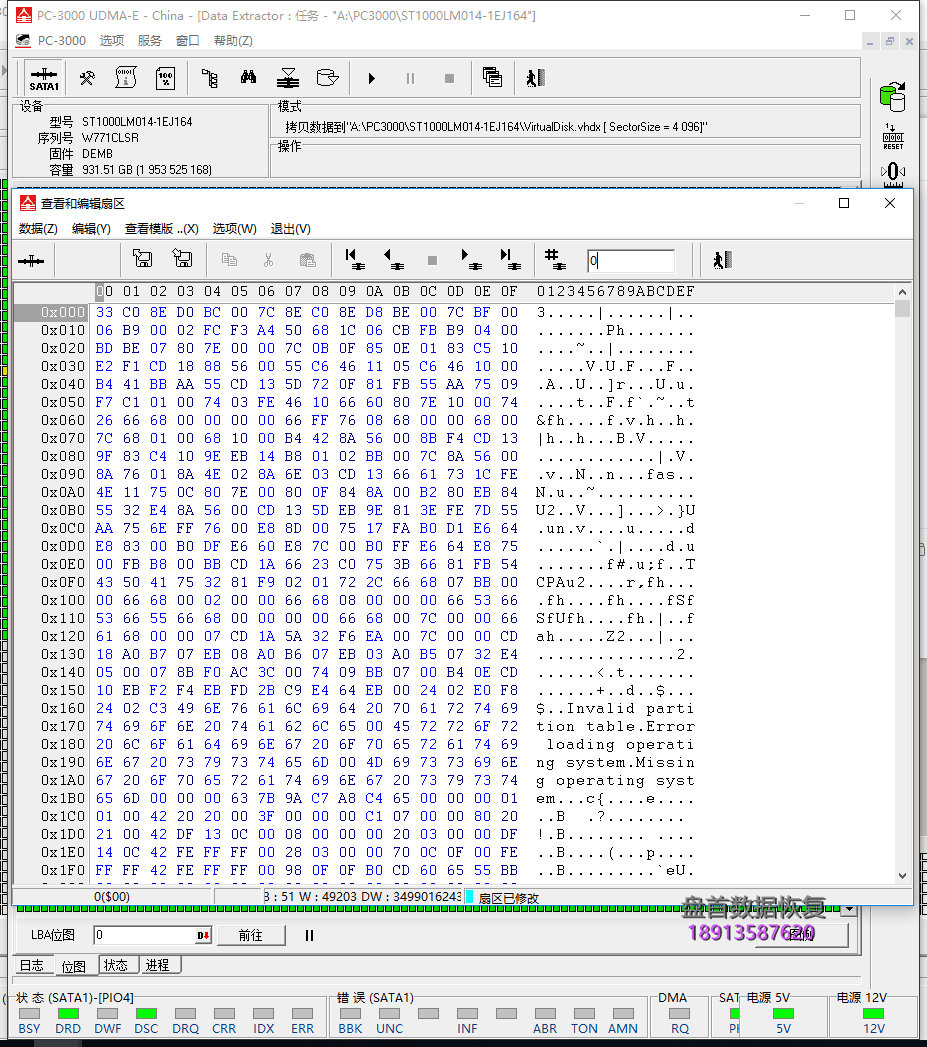This screenshot has width=927, height=1047.
Task: Open the 编辑(Y) menu in the sector editor
Action: [x=89, y=228]
